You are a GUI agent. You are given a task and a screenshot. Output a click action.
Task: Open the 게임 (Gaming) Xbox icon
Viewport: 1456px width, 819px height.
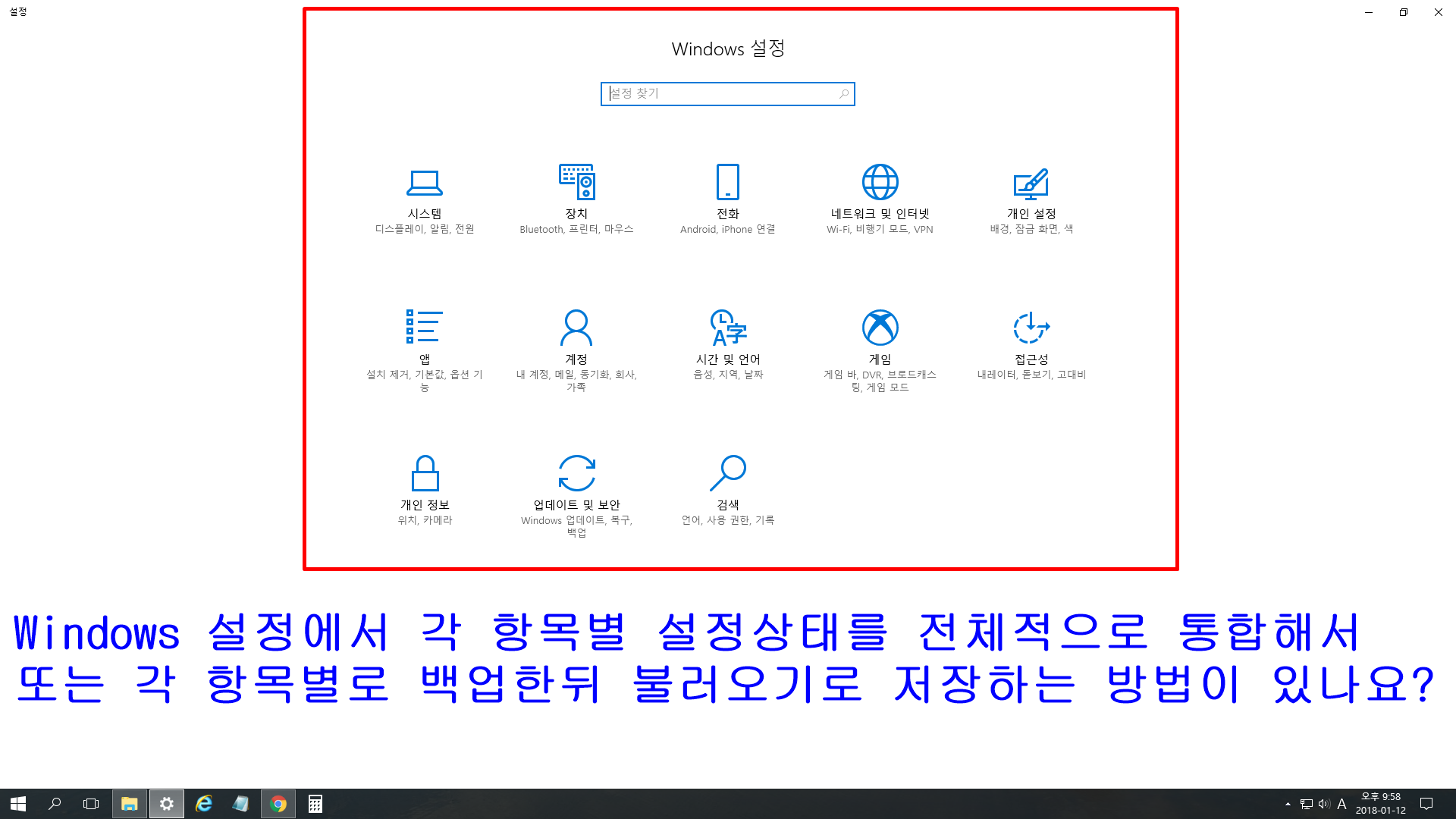[x=880, y=327]
